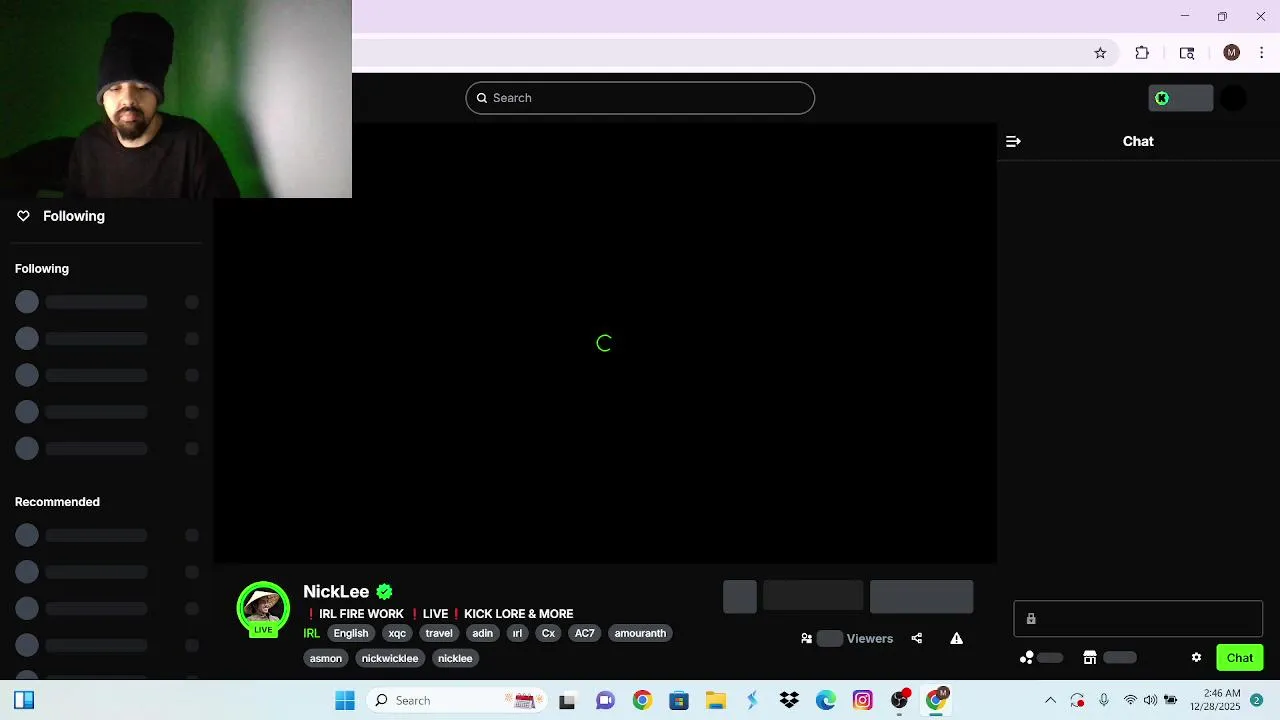
Task: Click the NickLee verified badge
Action: click(x=384, y=592)
